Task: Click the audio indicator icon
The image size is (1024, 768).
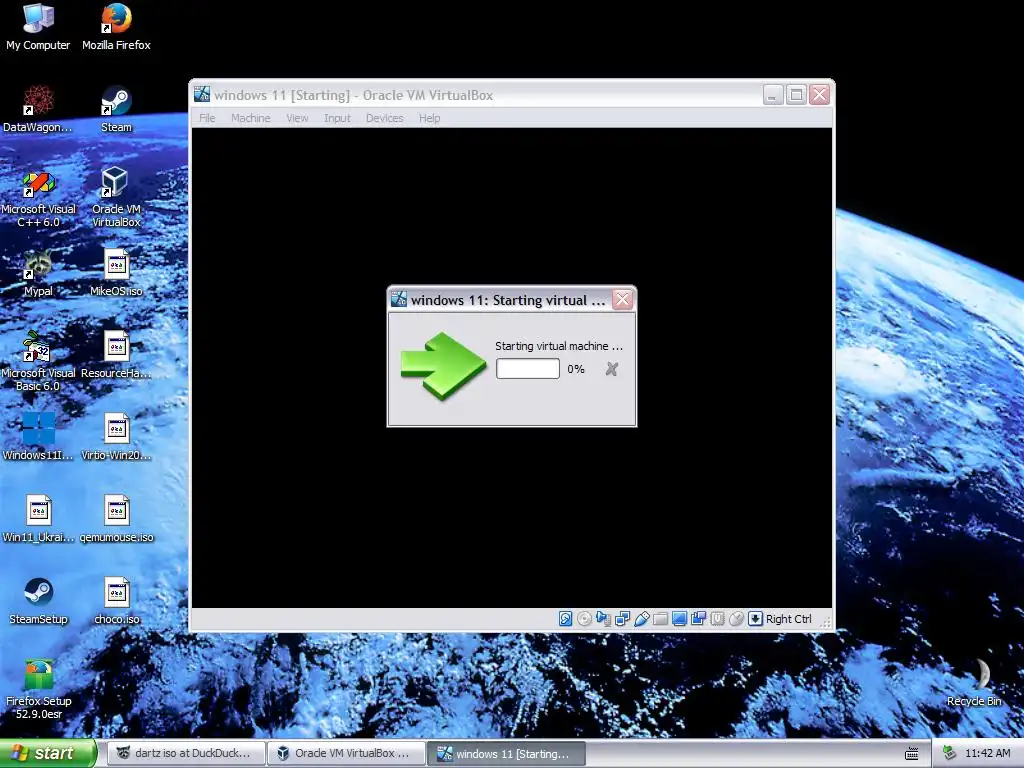Action: pos(603,618)
